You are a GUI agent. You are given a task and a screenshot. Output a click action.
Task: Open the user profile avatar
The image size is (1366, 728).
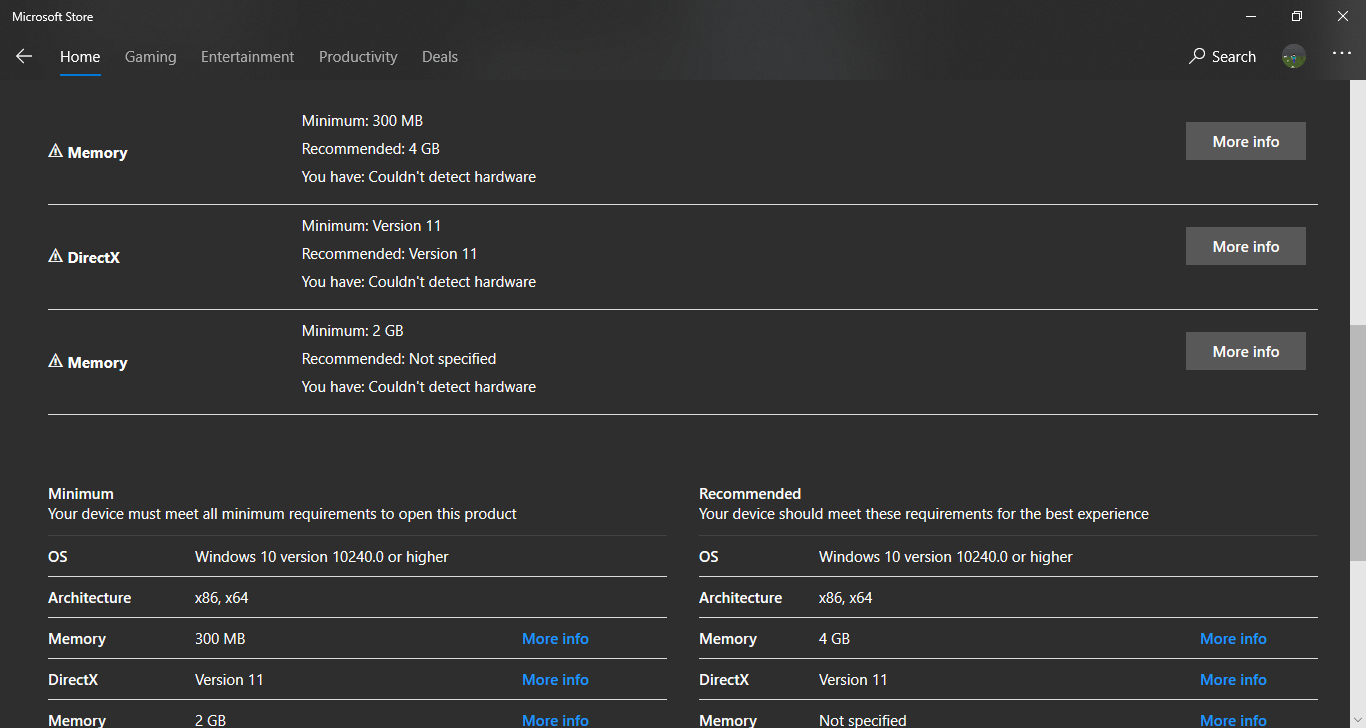point(1294,57)
